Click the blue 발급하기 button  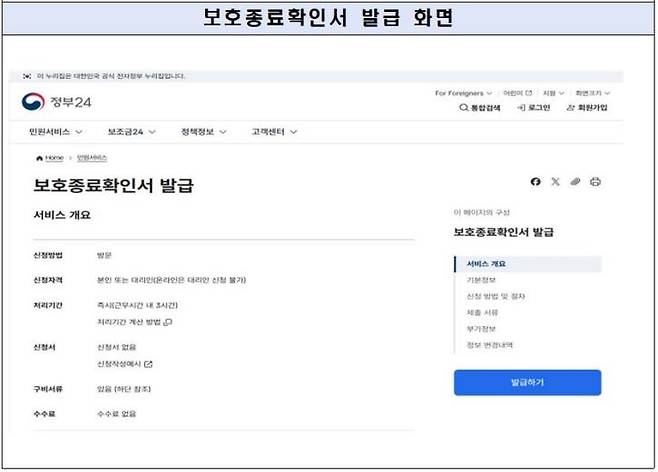[x=527, y=383]
